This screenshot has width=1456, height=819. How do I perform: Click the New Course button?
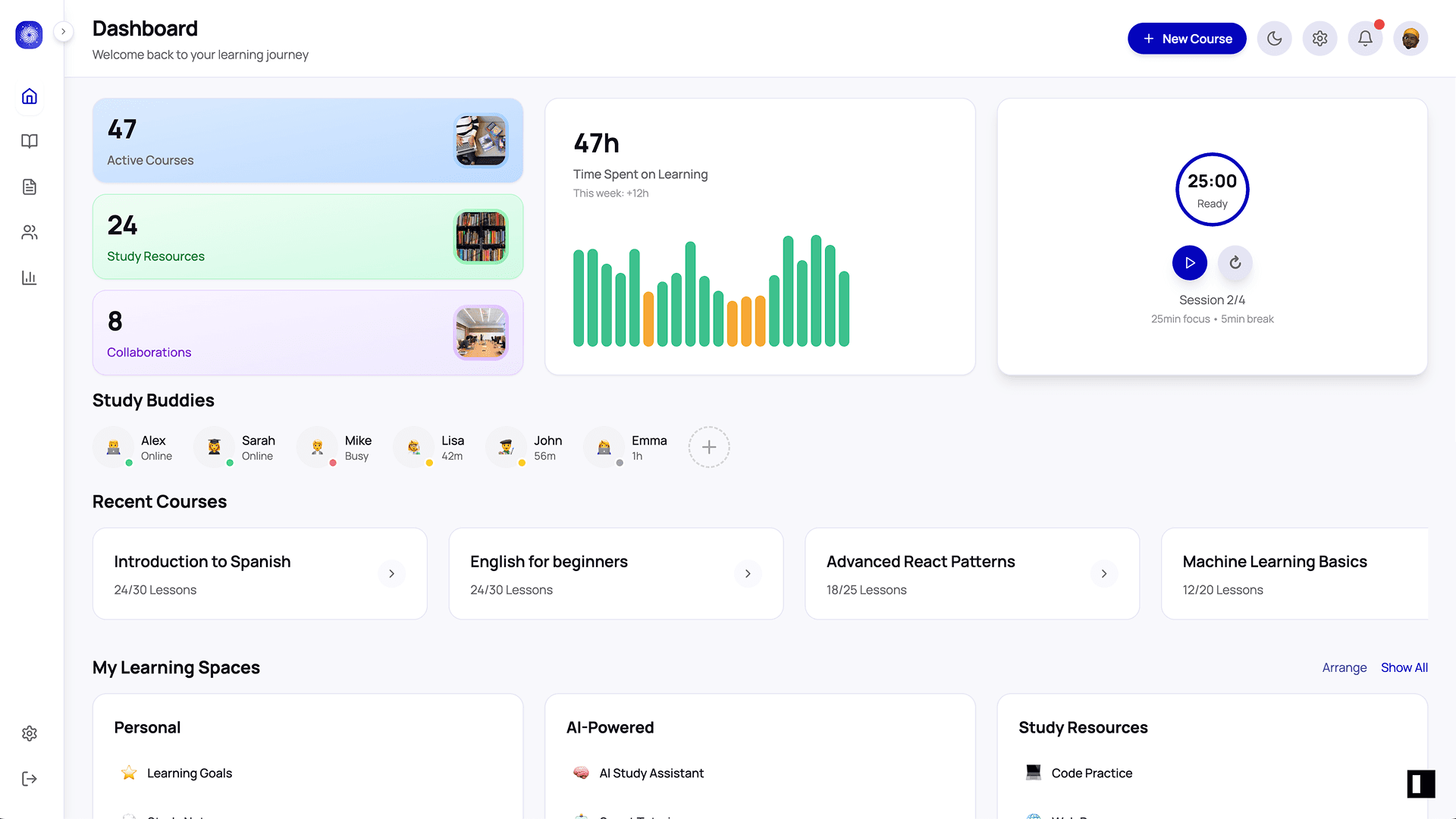pyautogui.click(x=1187, y=39)
